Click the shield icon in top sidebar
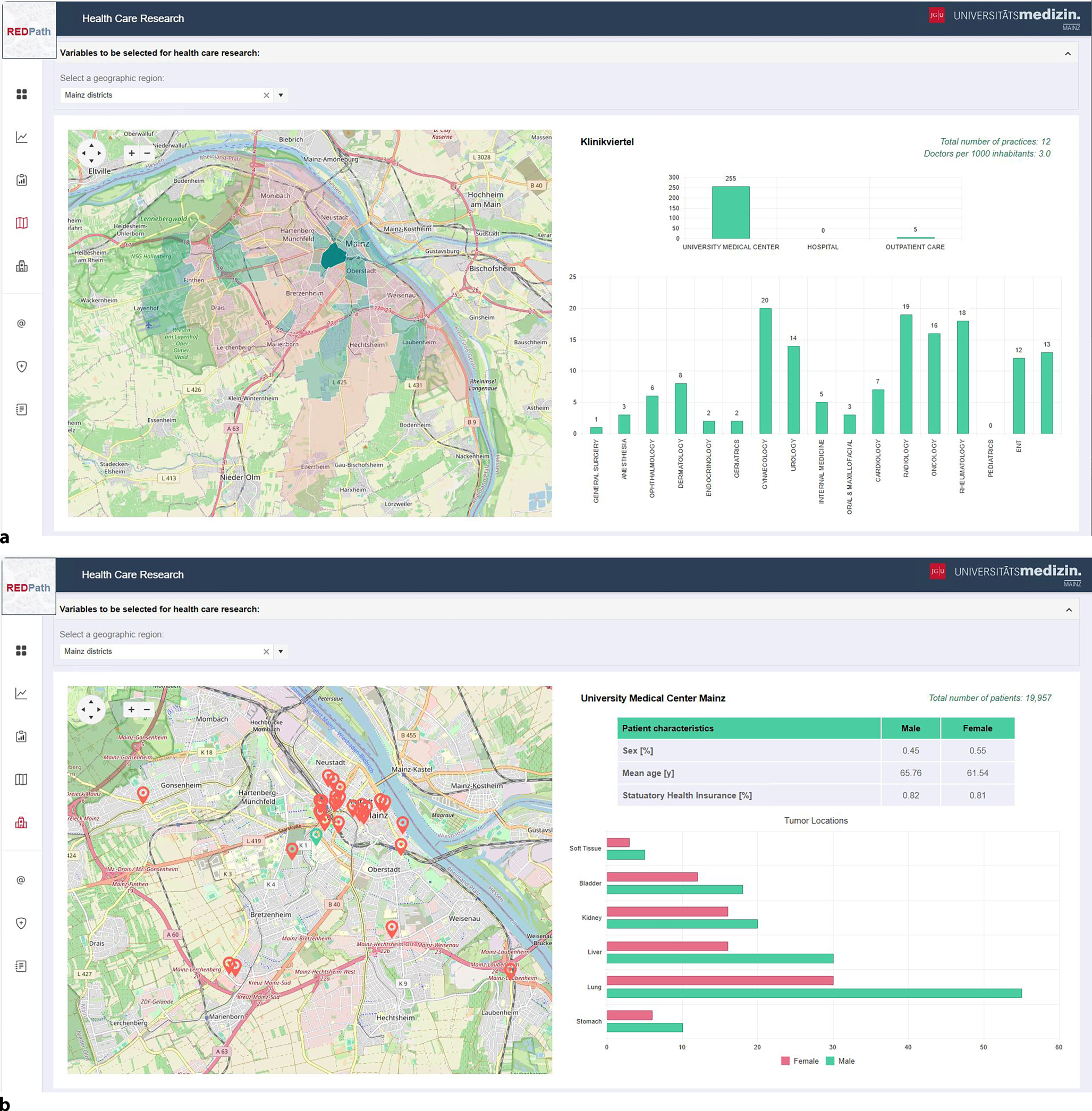 22,367
